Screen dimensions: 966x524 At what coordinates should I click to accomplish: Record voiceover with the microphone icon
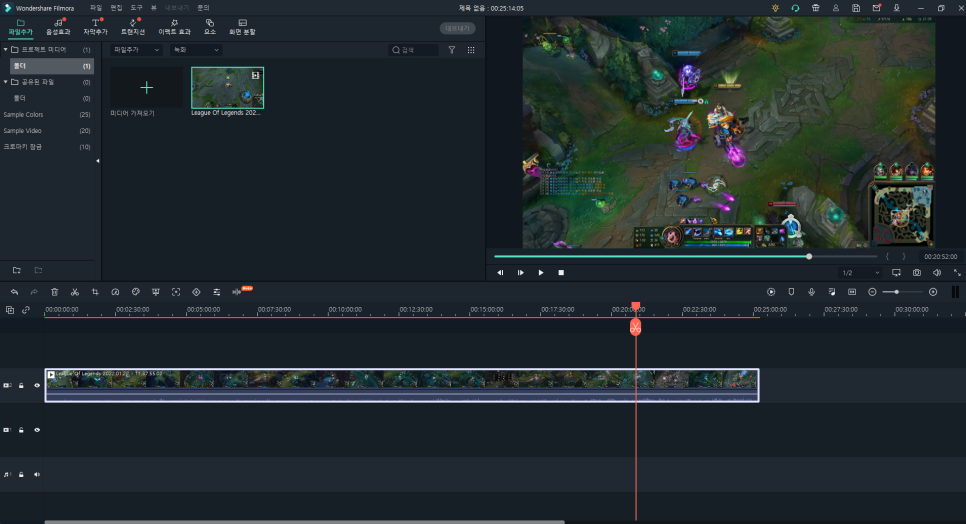click(x=811, y=292)
